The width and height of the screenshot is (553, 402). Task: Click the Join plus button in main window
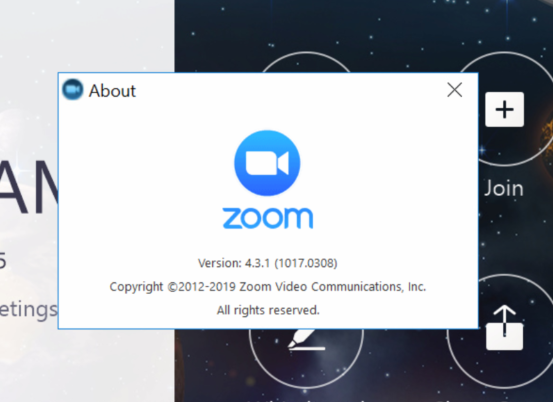[x=504, y=109]
